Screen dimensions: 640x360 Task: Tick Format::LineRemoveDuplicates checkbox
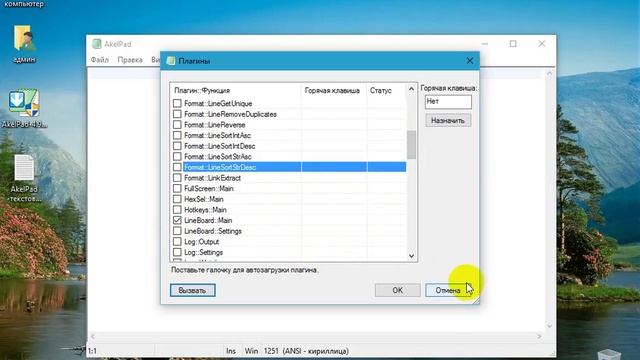(x=177, y=114)
